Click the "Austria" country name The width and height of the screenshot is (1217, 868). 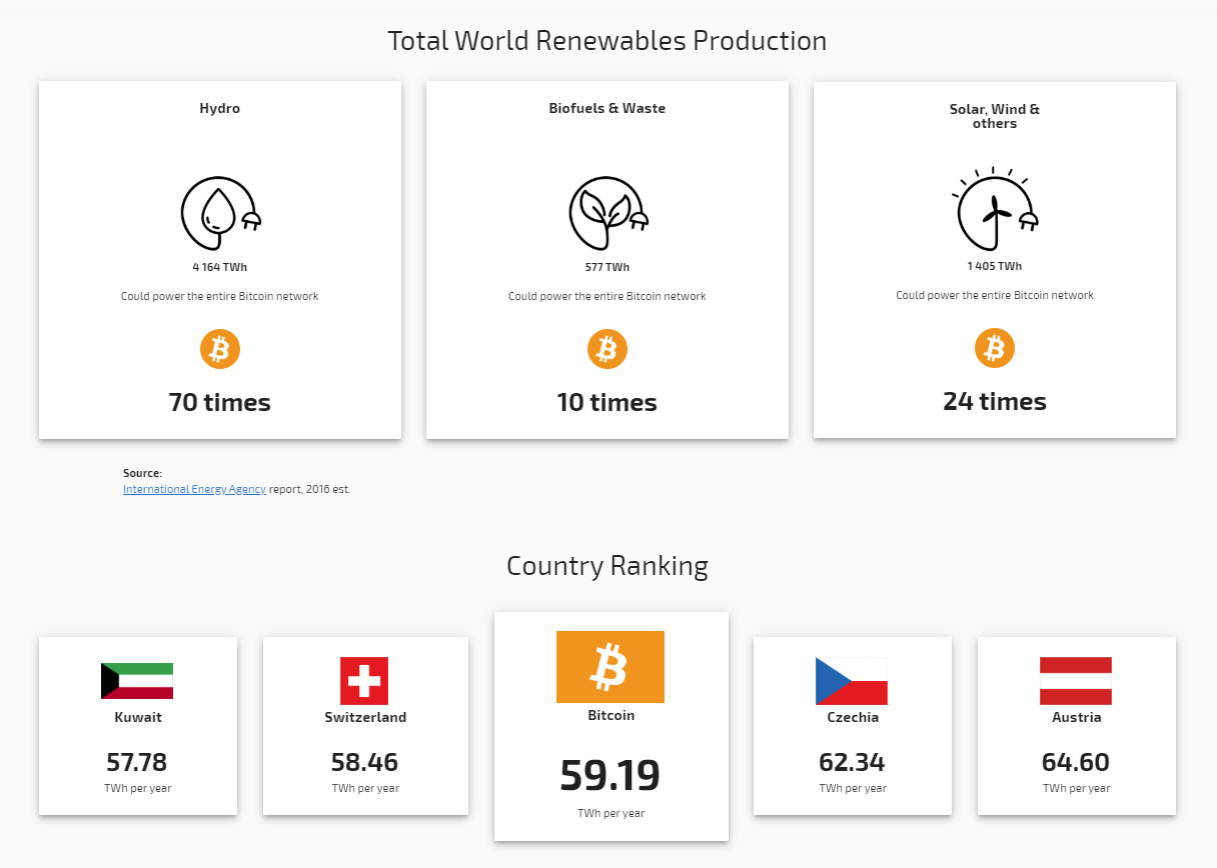(x=1077, y=717)
